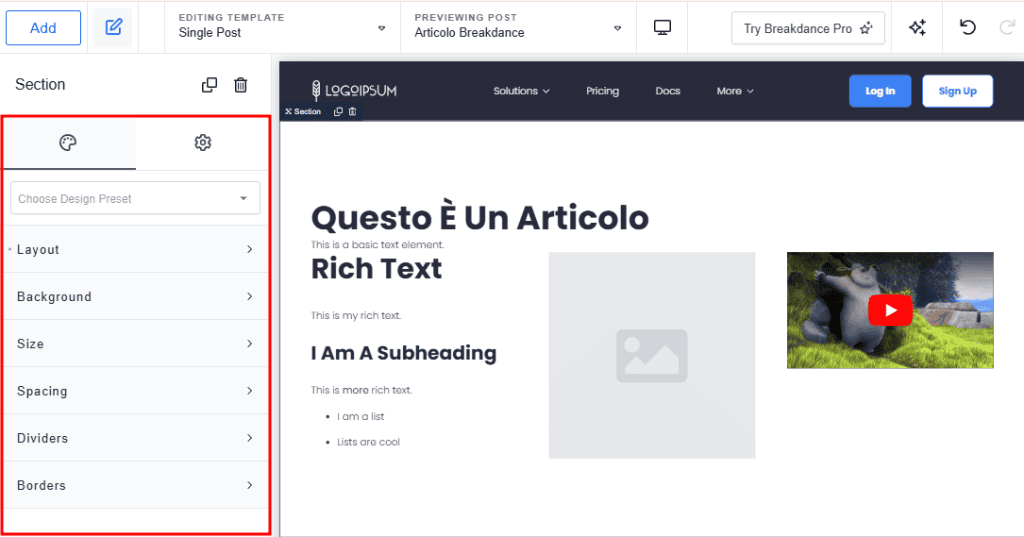Click Try Breakdance Pro button
Screen dimensions: 1024x537
coord(808,28)
